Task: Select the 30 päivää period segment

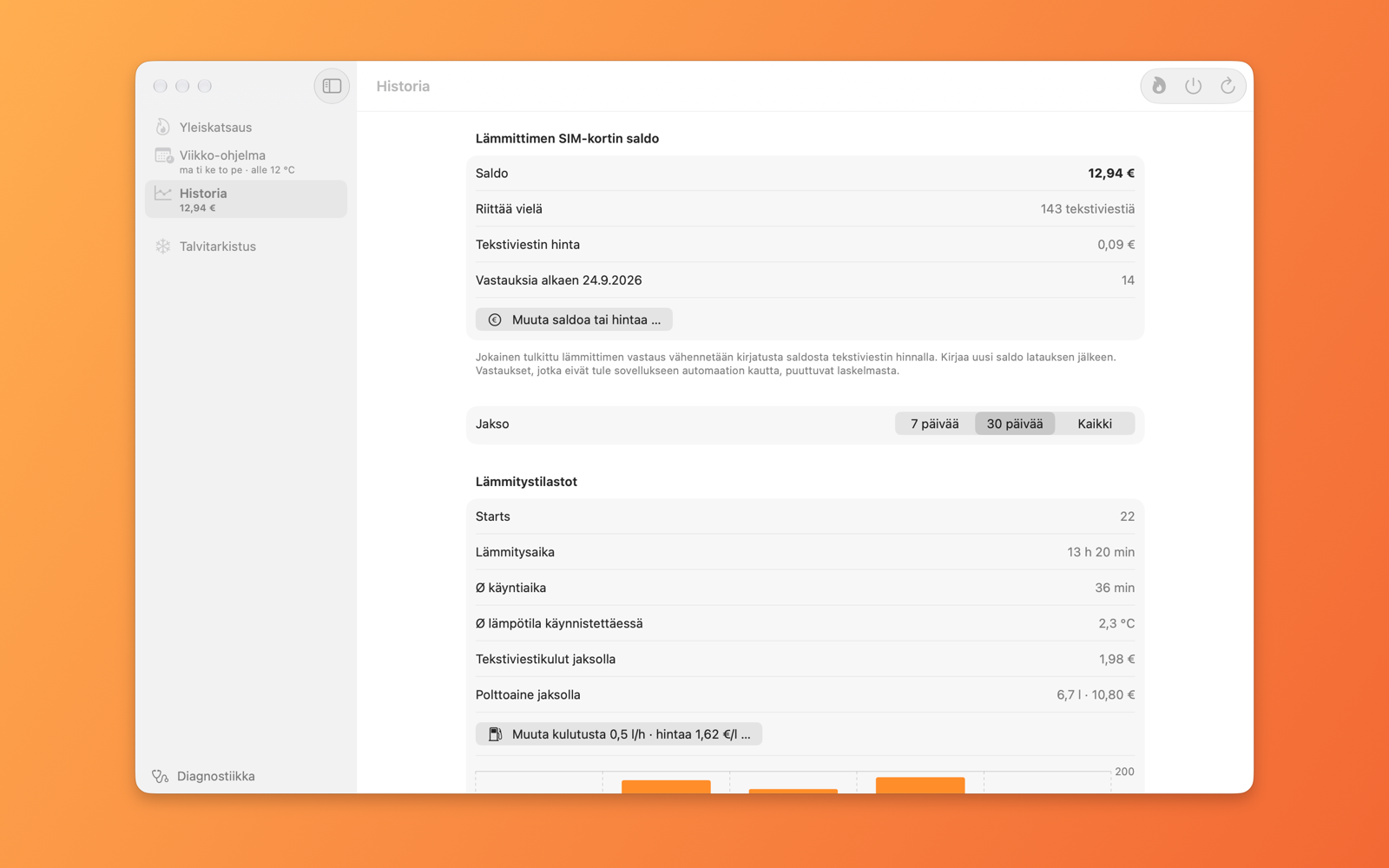Action: (1015, 424)
